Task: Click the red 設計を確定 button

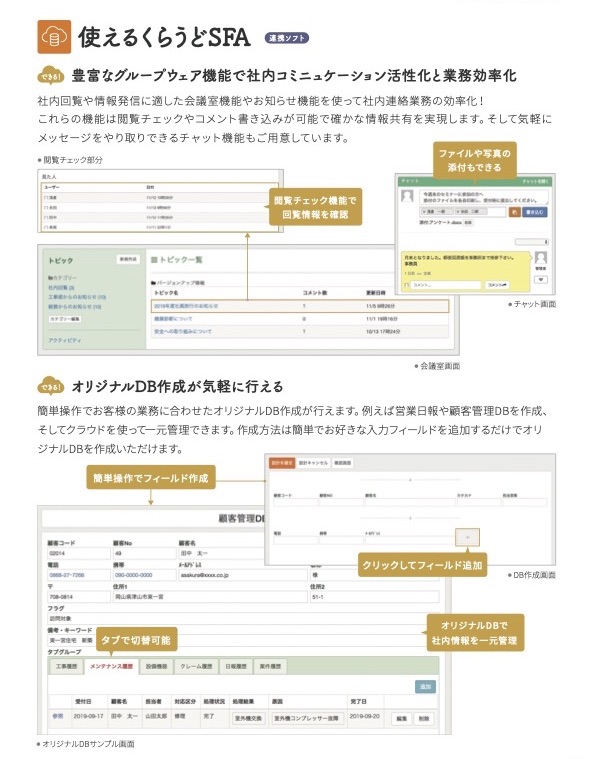Action: 281,463
